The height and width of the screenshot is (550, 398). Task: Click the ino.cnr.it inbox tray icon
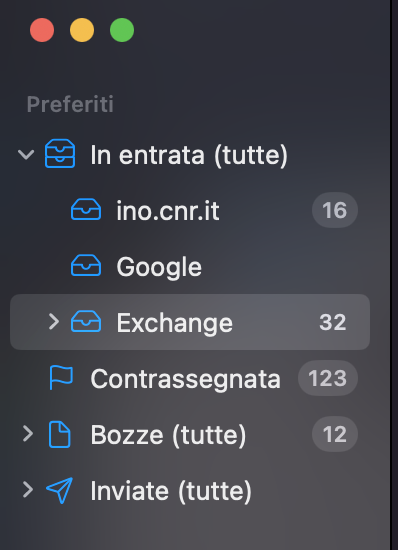tap(86, 209)
